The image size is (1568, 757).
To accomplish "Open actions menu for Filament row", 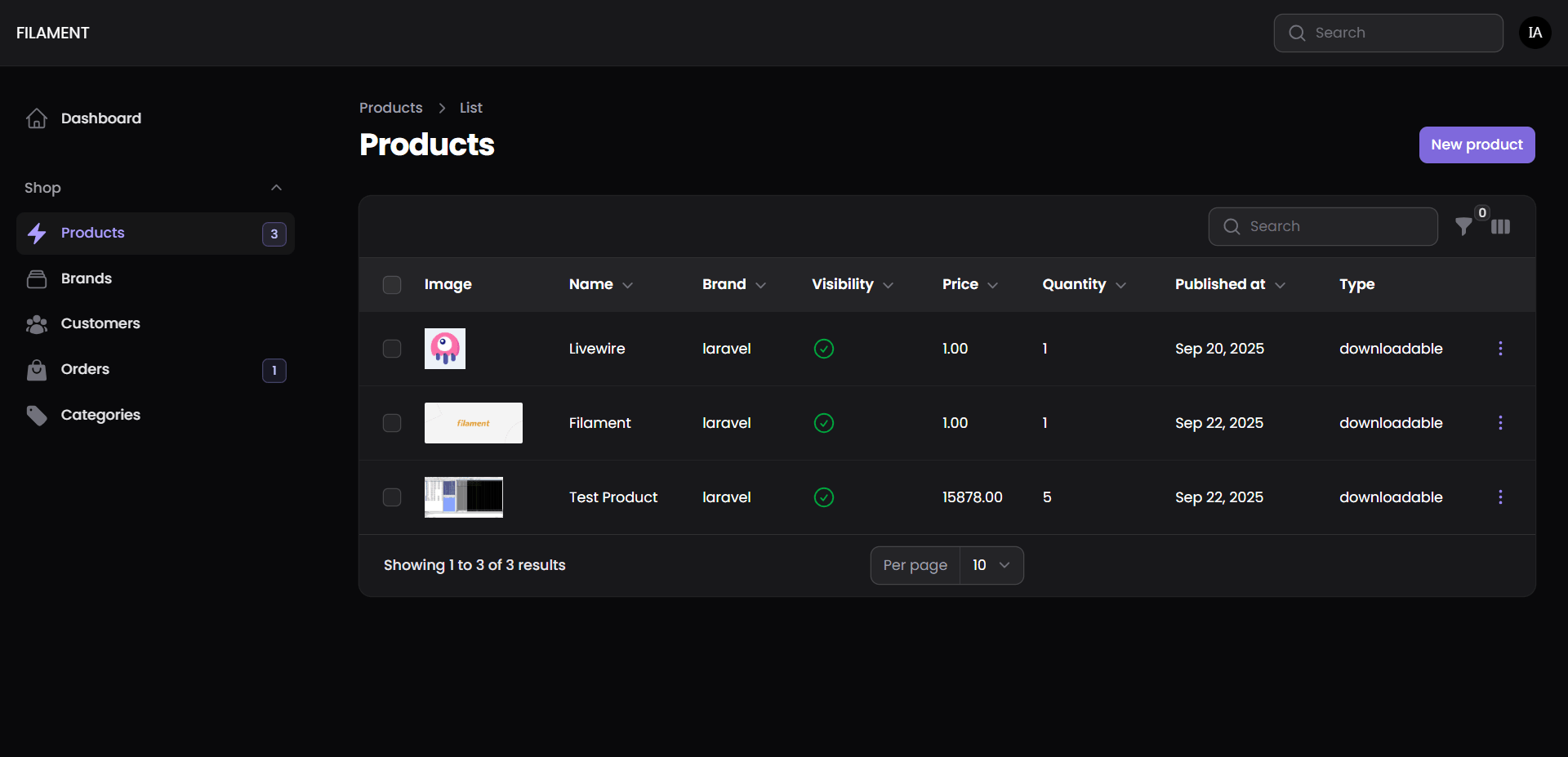I will click(1500, 423).
